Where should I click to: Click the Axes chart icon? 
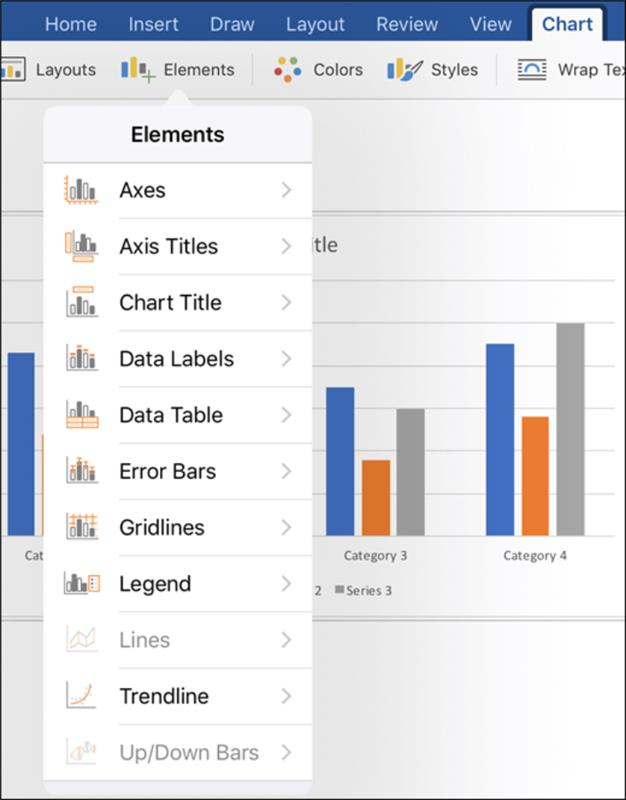point(81,190)
